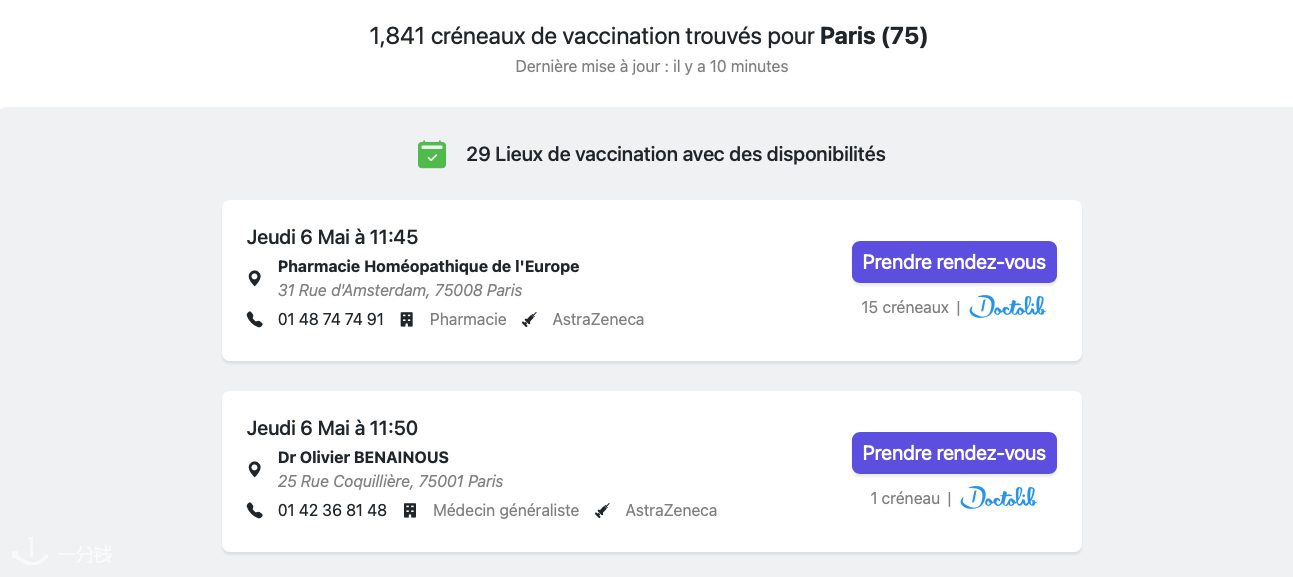1293x577 pixels.
Task: Click phone icon beside 01 42 36 81 48
Action: click(255, 511)
